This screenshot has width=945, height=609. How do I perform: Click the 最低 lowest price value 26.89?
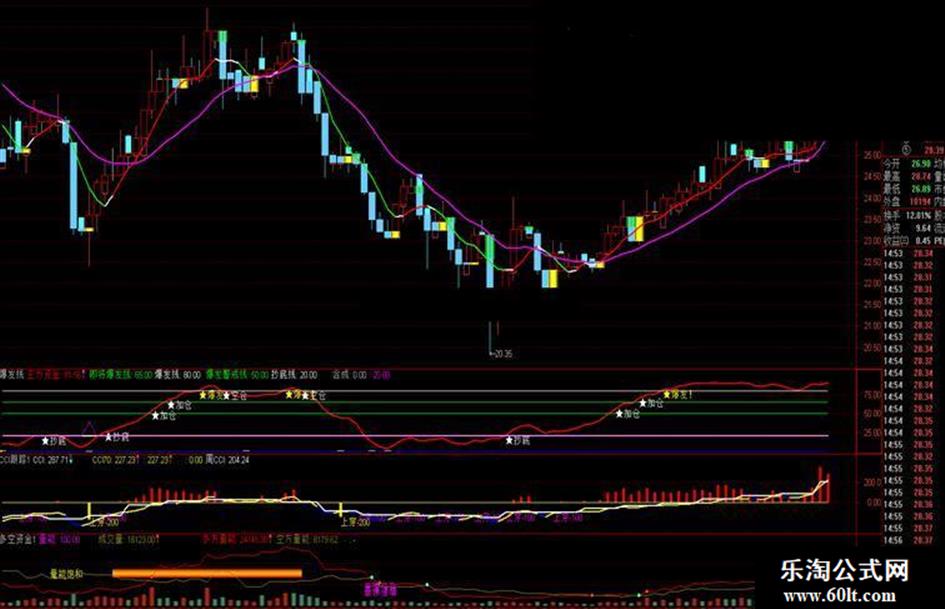click(920, 189)
